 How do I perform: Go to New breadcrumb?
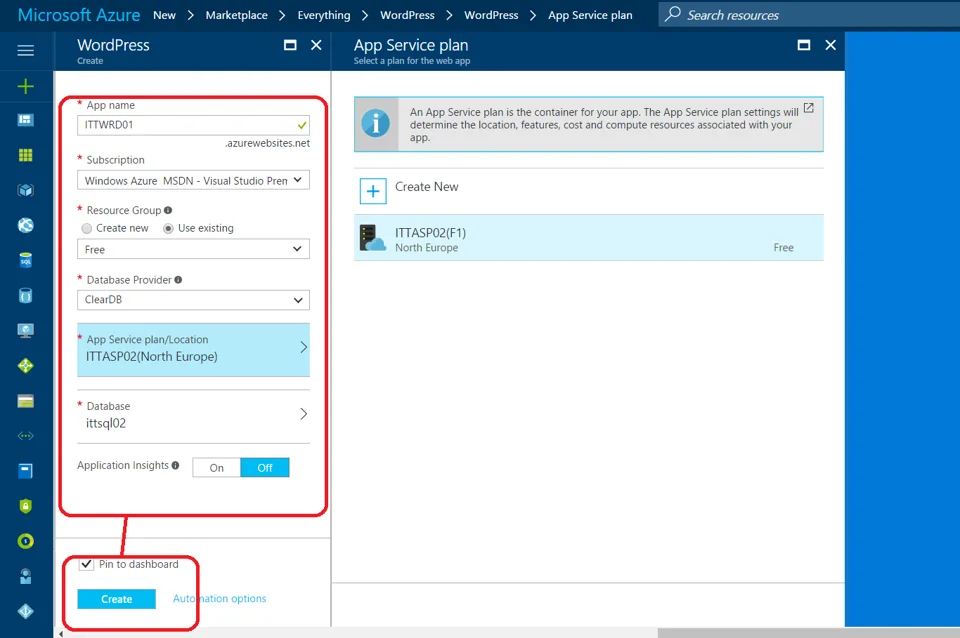pos(164,15)
